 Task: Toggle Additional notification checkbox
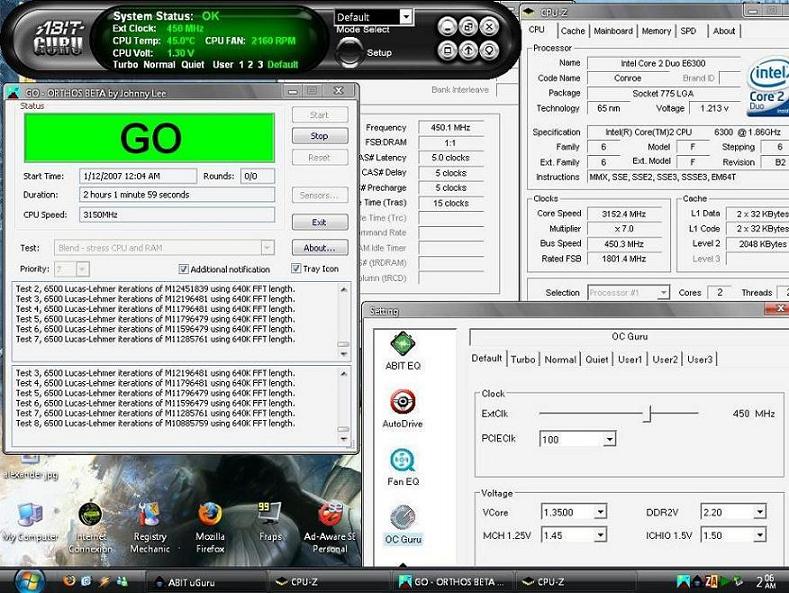184,269
